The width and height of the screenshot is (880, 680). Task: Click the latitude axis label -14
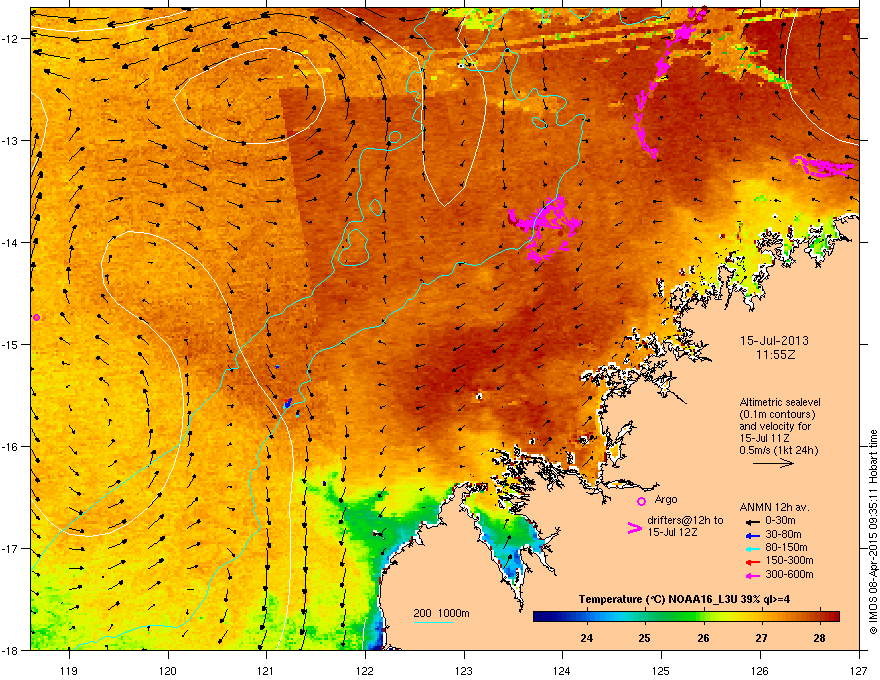point(10,242)
